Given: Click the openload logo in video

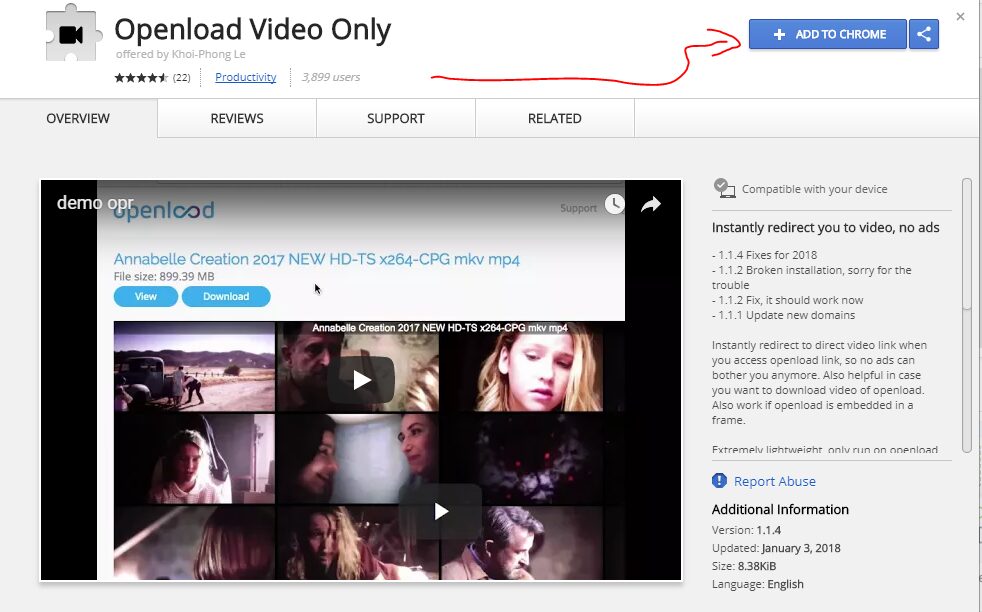Looking at the screenshot, I should tap(164, 210).
